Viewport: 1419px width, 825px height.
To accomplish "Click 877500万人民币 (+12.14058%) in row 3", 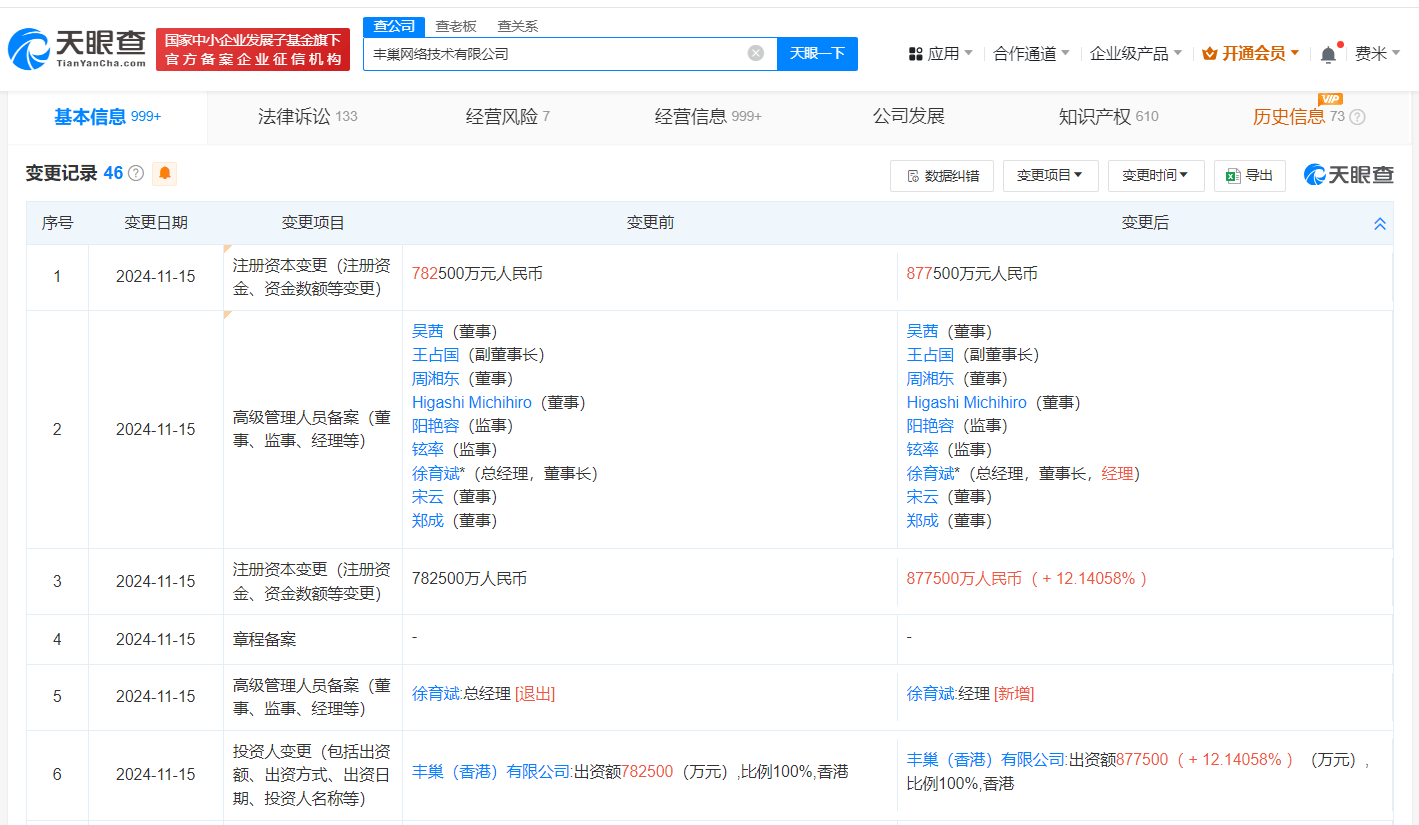I will tap(1027, 579).
